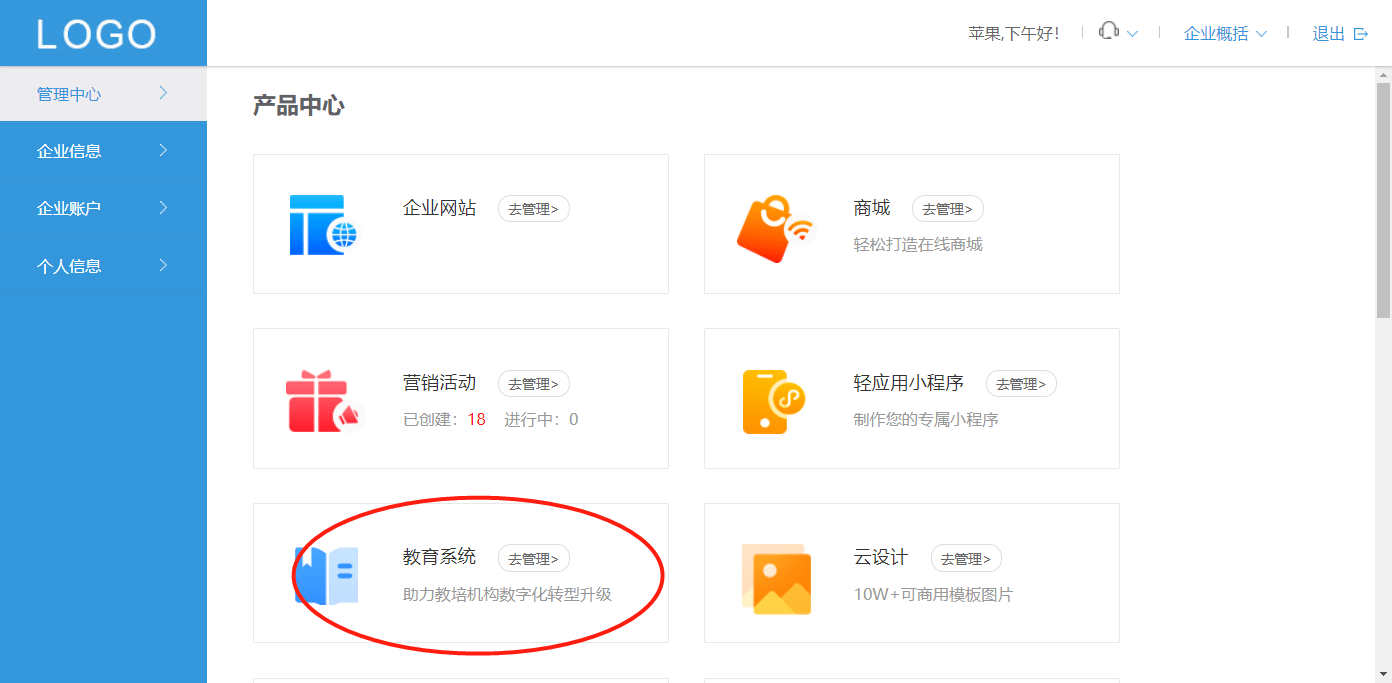Click 轻松打造在线商城 description

[918, 244]
